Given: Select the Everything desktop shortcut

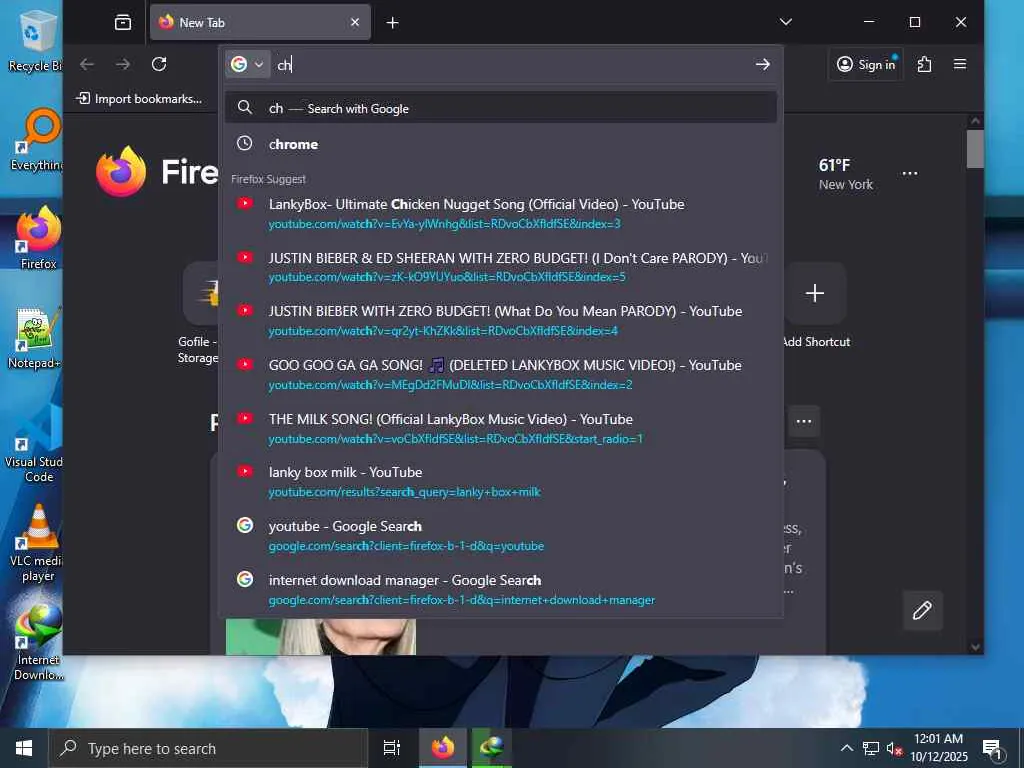Looking at the screenshot, I should tap(37, 140).
